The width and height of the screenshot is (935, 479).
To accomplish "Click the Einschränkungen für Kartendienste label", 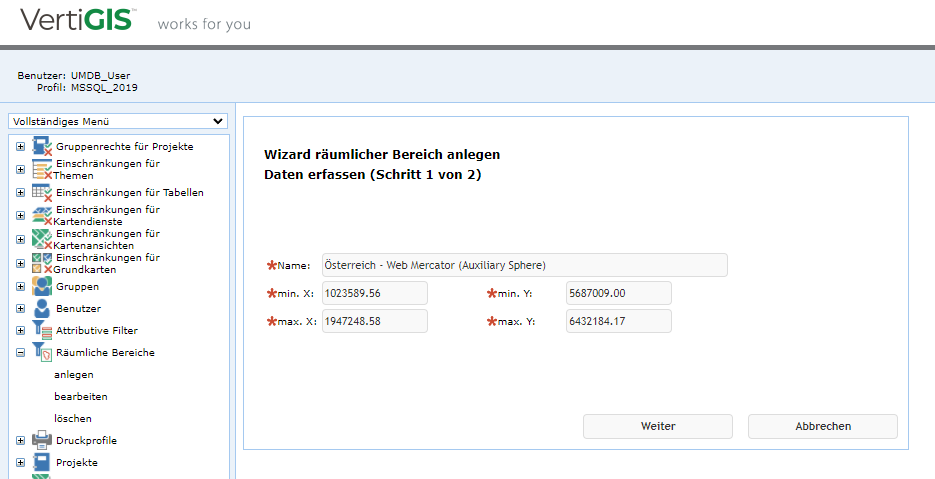I will tap(107, 215).
